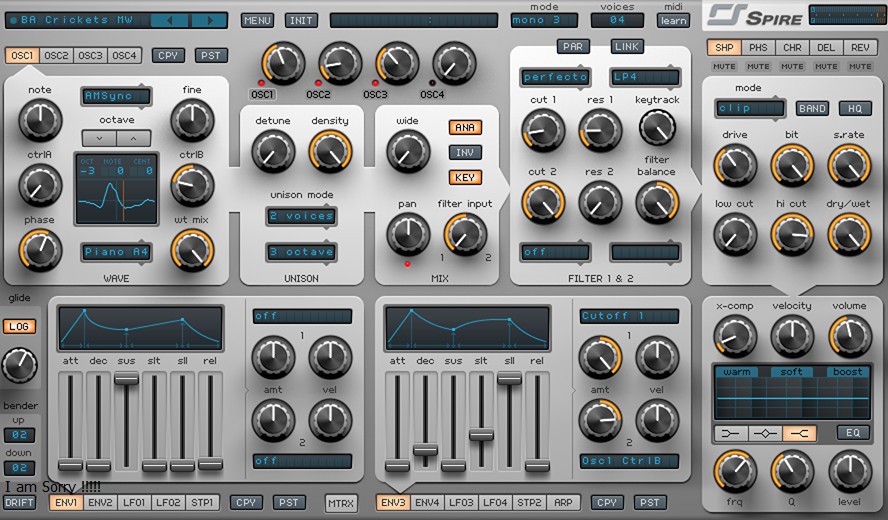Open the Piano A4 waveform dropdown
Screen dimensions: 888x520
coord(116,252)
